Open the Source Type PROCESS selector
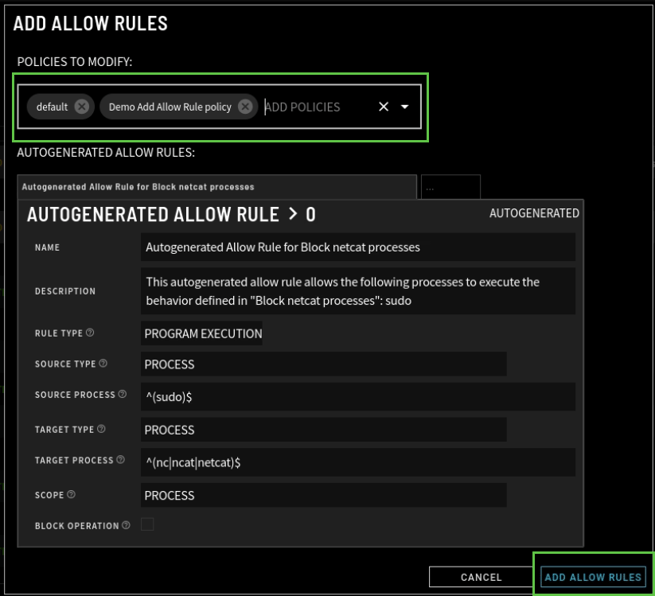Screen dimensions: 655x596 click(324, 364)
